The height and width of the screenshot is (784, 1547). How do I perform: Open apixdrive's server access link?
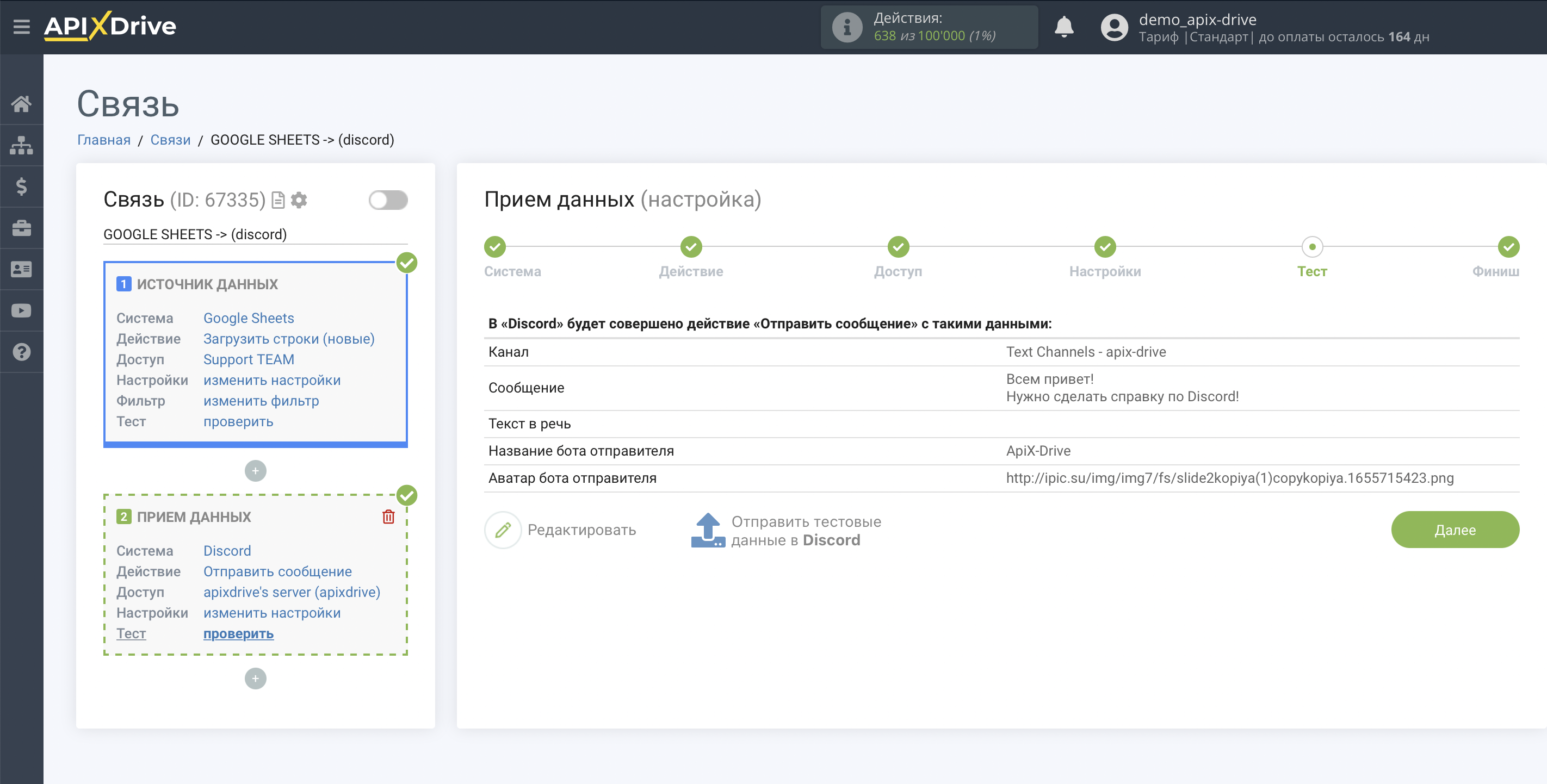292,593
